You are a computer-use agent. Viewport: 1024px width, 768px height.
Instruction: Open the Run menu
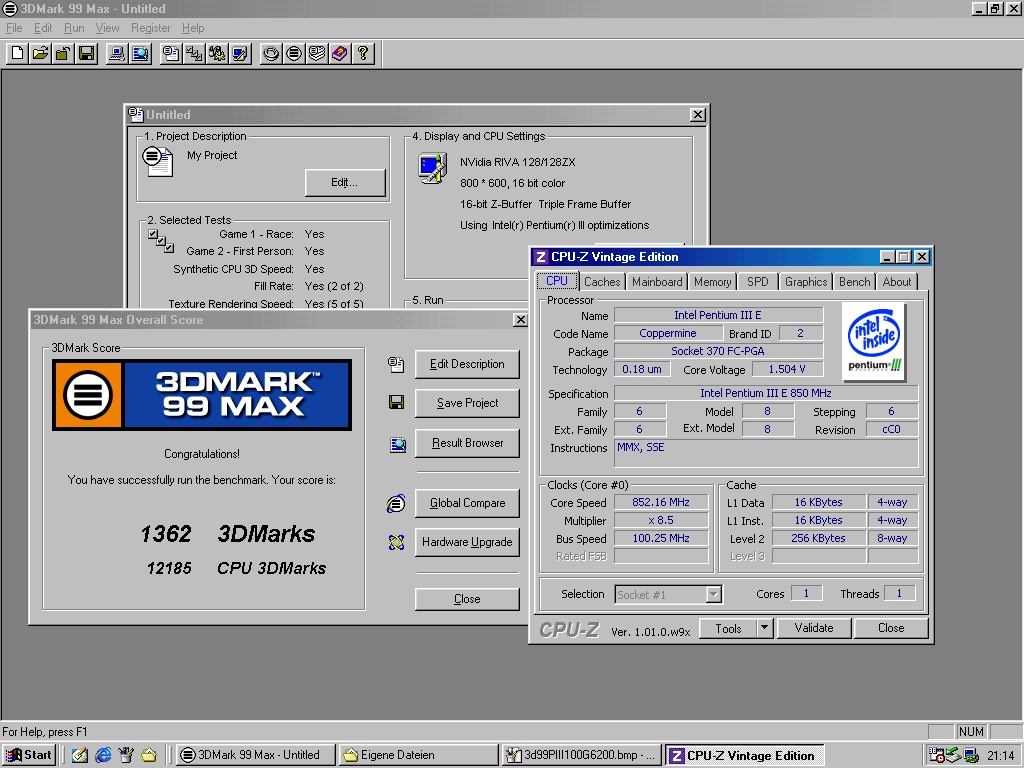[74, 28]
